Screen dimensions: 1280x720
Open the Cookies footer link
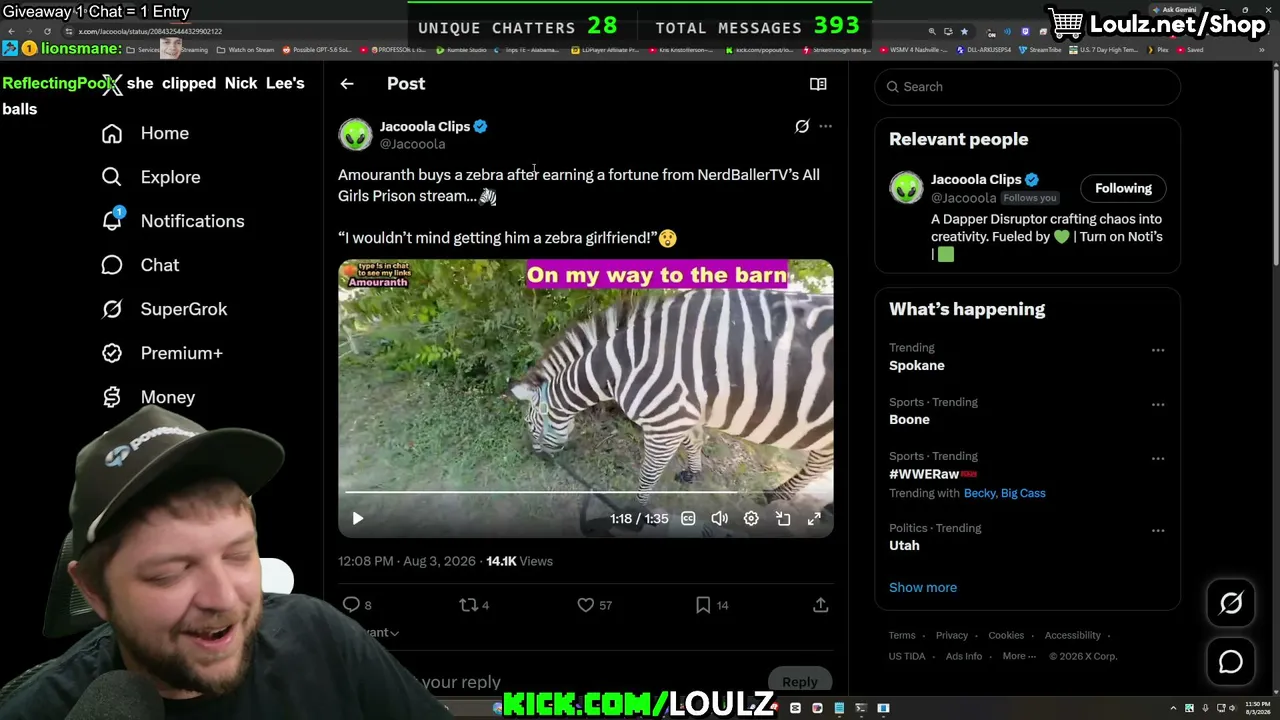(x=1006, y=635)
